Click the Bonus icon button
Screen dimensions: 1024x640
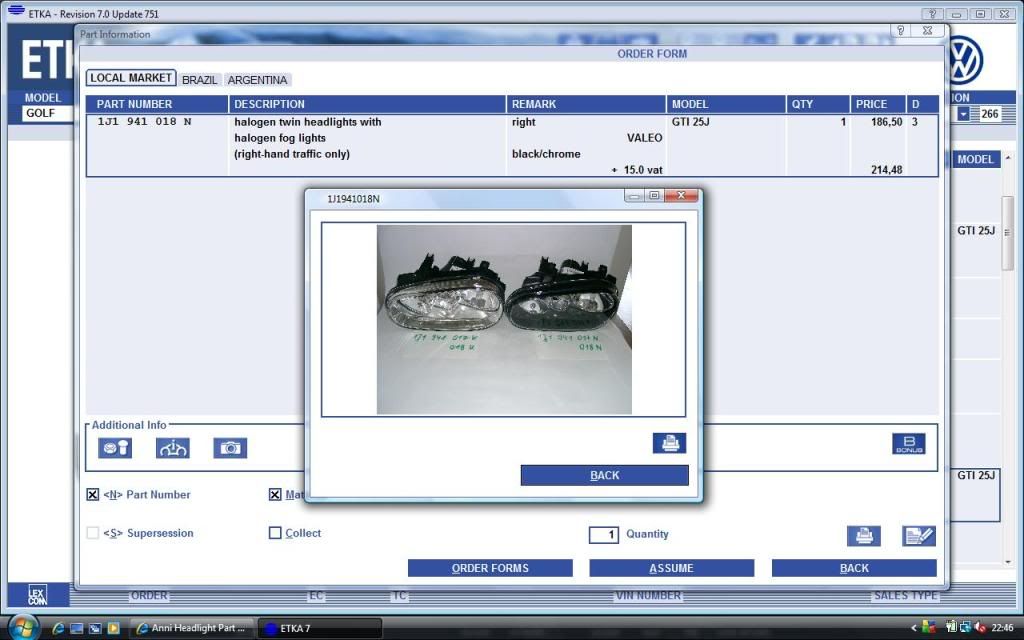click(x=908, y=445)
